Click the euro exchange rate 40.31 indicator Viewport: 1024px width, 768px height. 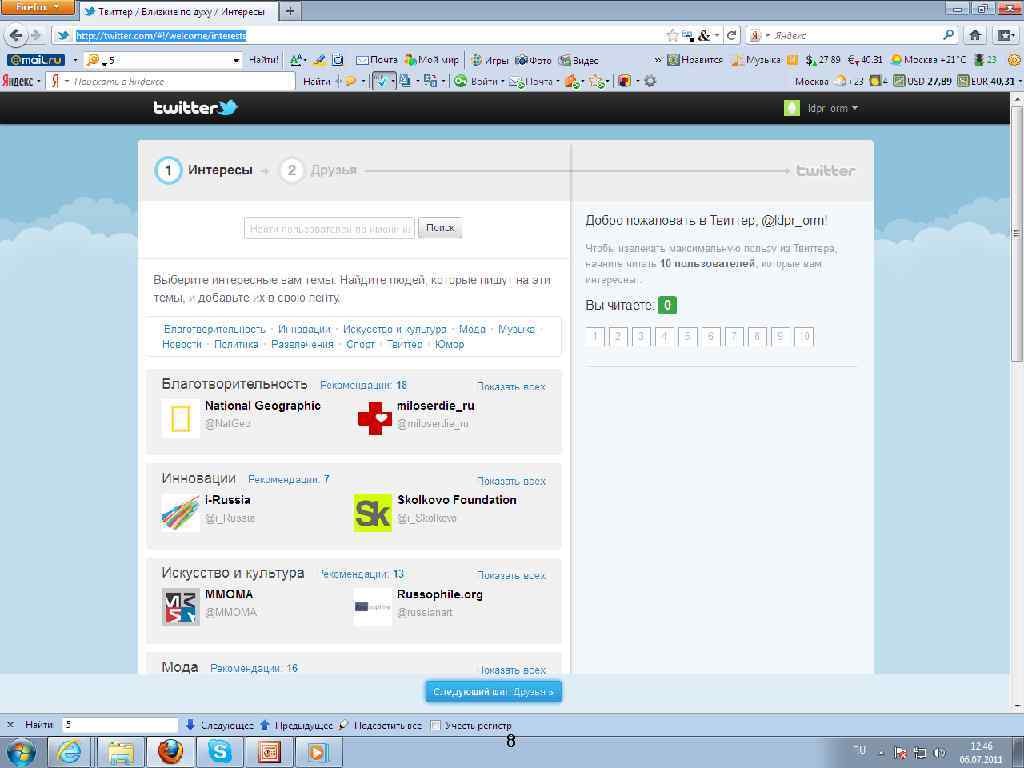tap(865, 60)
